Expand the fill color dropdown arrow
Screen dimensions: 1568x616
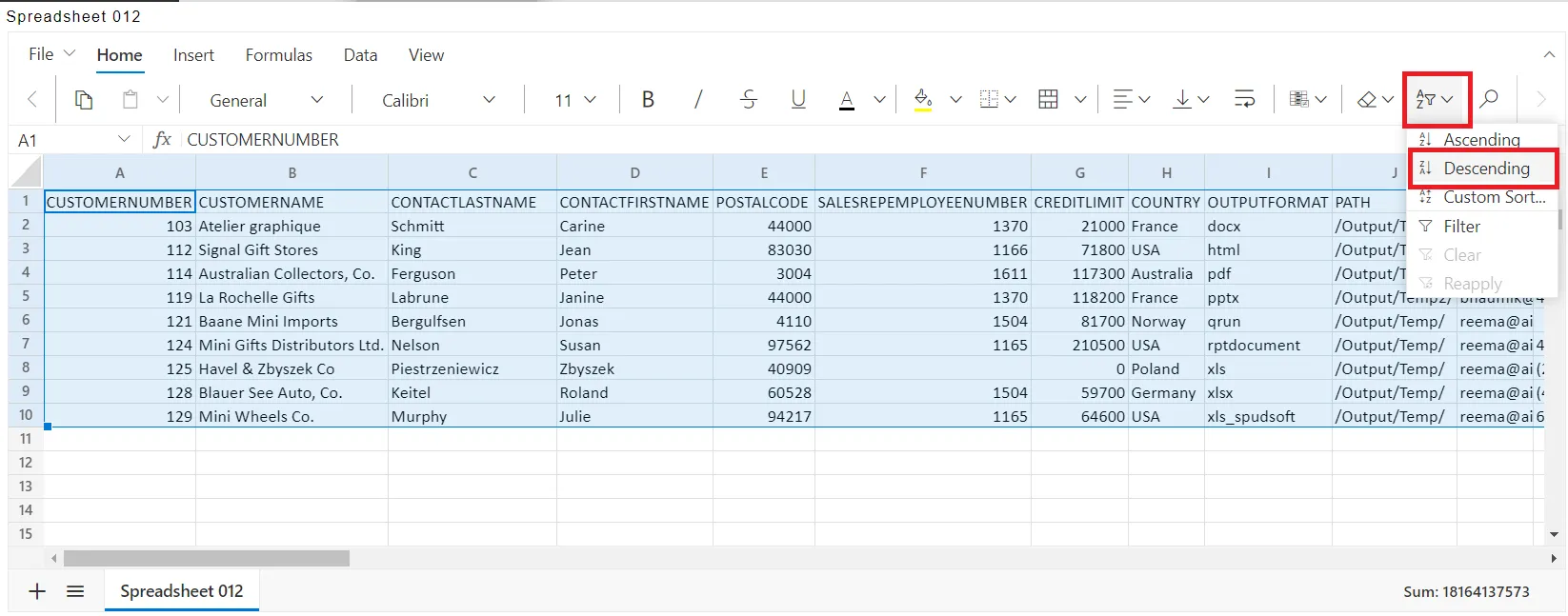click(955, 99)
